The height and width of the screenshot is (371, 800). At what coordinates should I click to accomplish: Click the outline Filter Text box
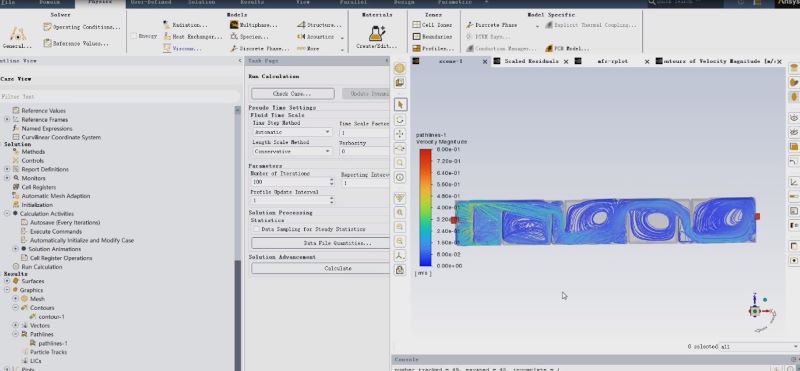click(x=119, y=96)
